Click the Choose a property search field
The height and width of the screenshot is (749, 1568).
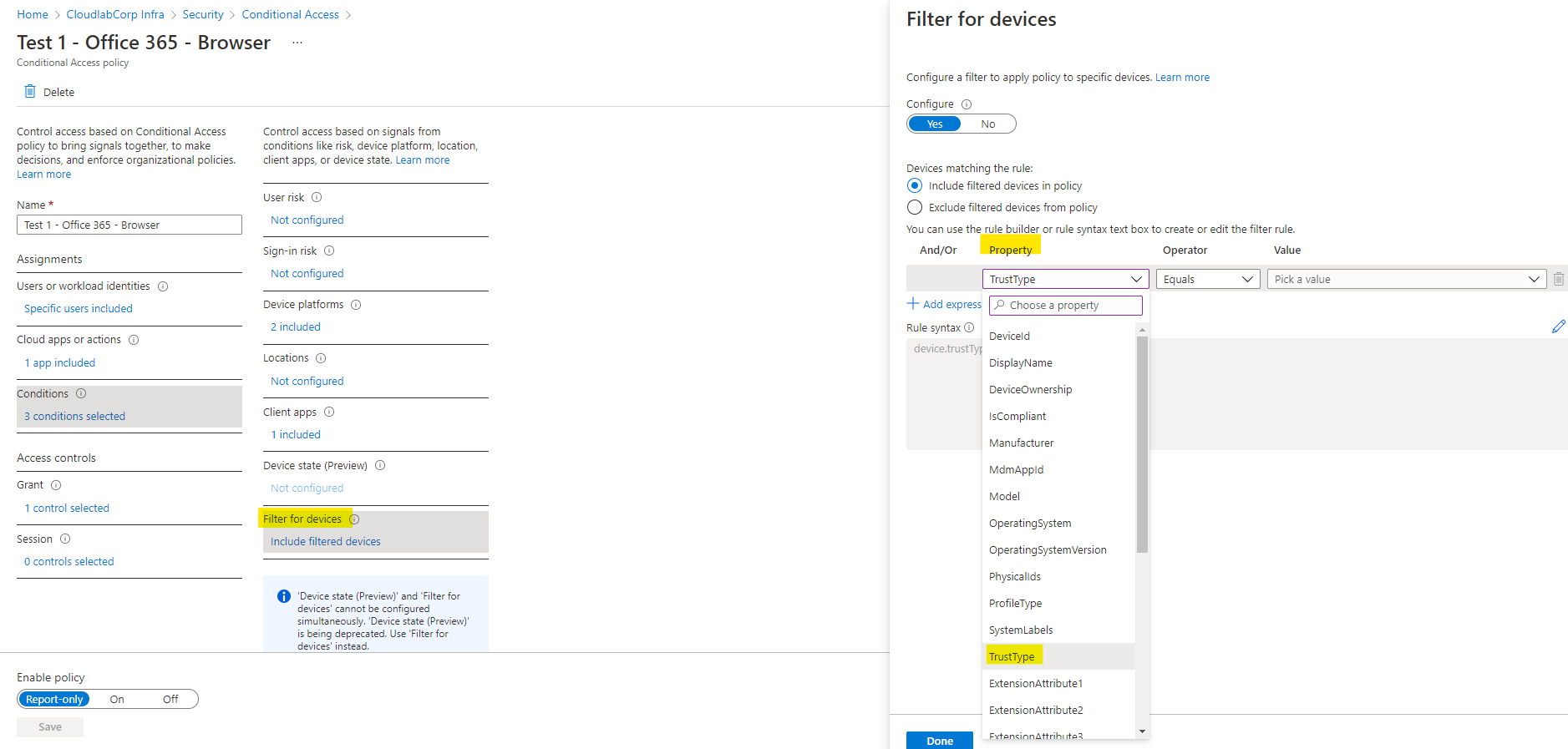(1066, 305)
